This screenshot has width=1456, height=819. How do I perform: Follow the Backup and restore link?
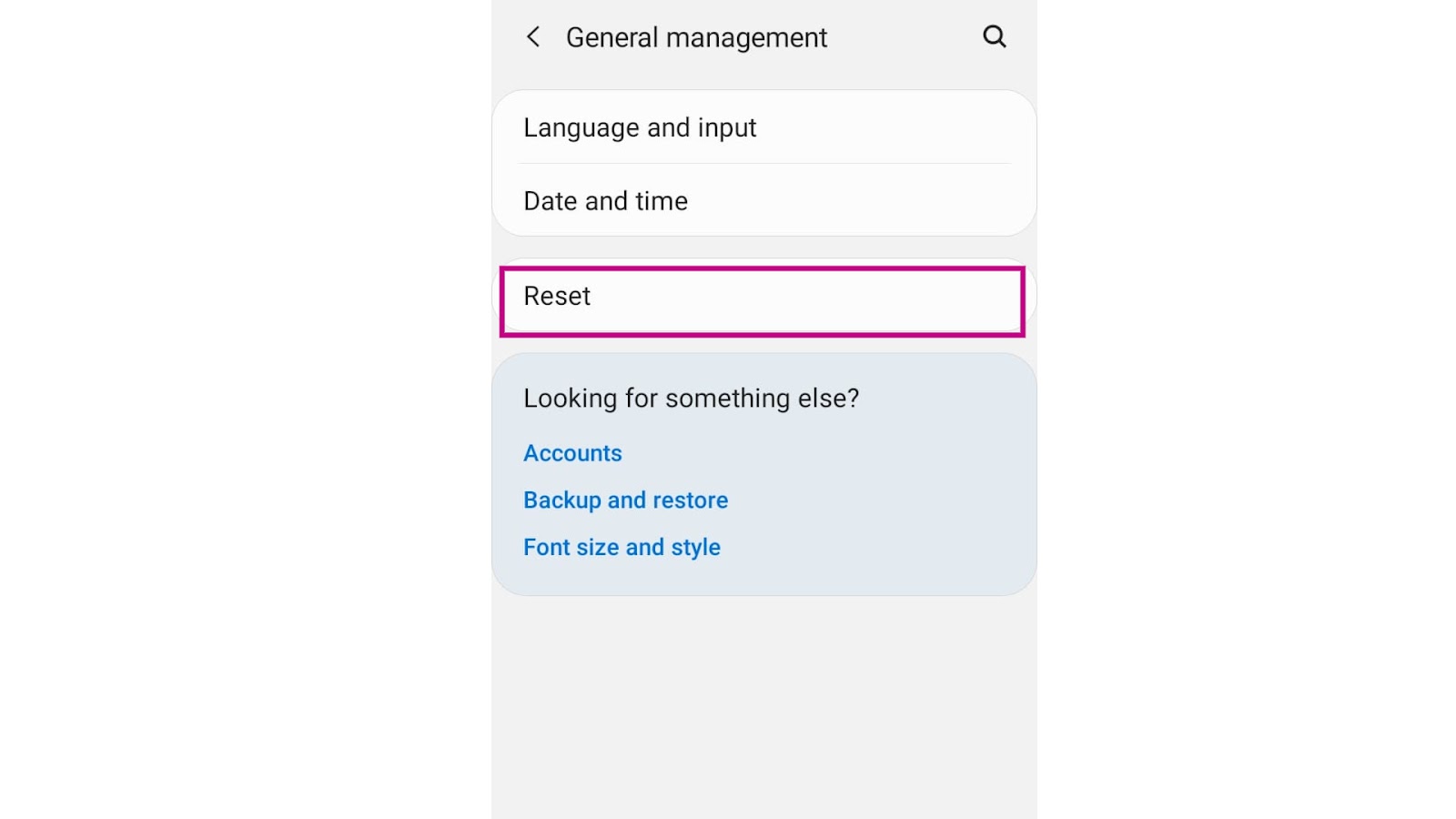pos(625,500)
